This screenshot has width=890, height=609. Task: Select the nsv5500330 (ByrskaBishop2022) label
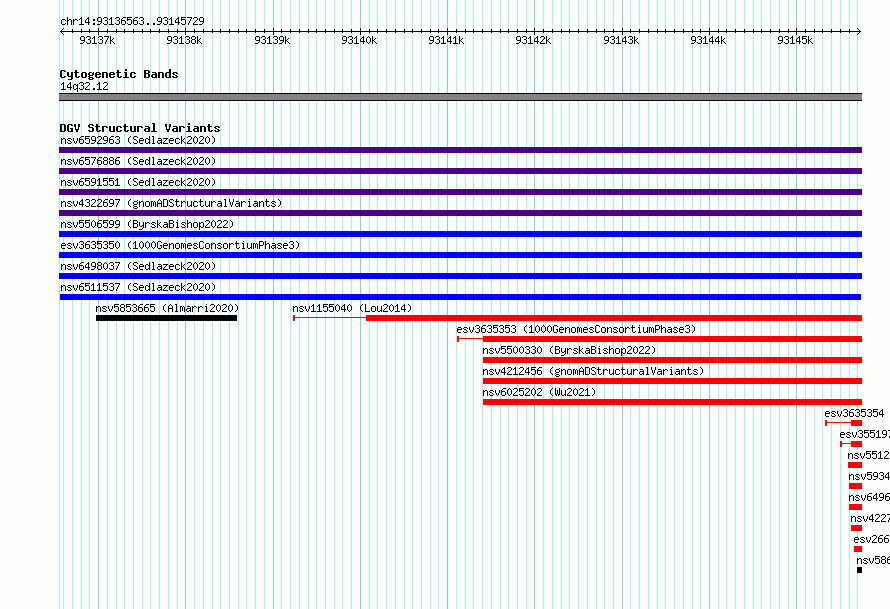pyautogui.click(x=569, y=350)
